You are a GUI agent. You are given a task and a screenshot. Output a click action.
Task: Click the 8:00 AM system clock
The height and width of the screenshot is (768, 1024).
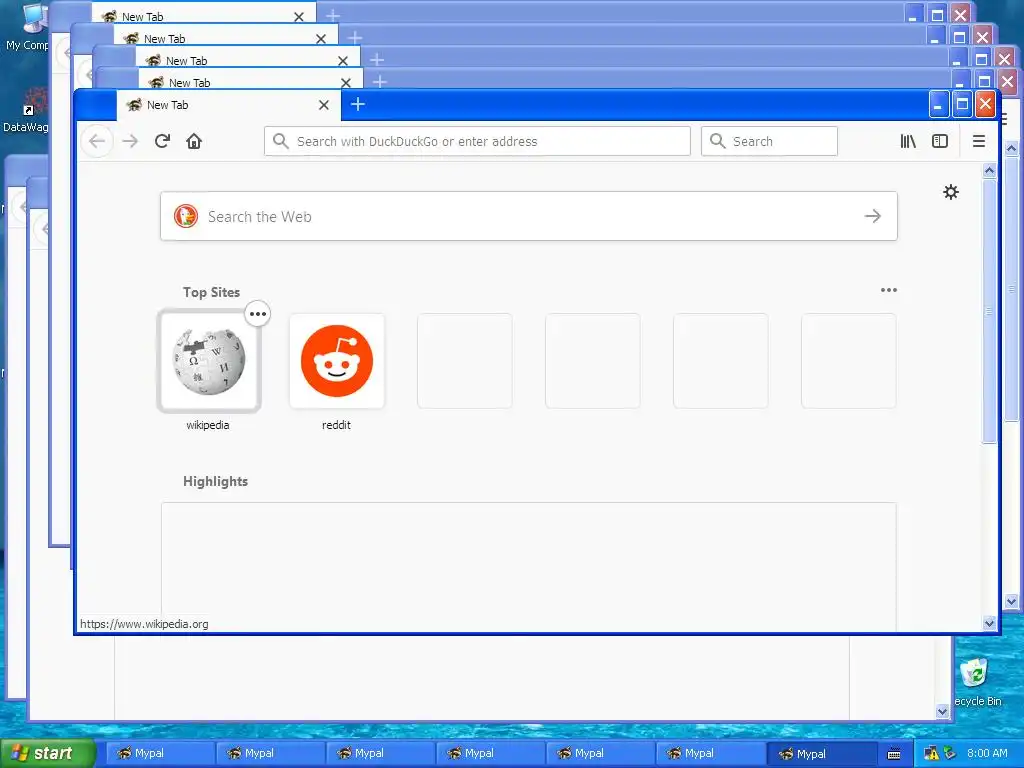[x=987, y=753]
